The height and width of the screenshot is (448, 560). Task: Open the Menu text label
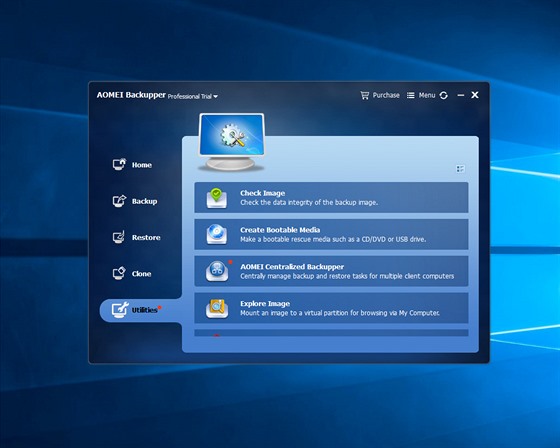[427, 95]
